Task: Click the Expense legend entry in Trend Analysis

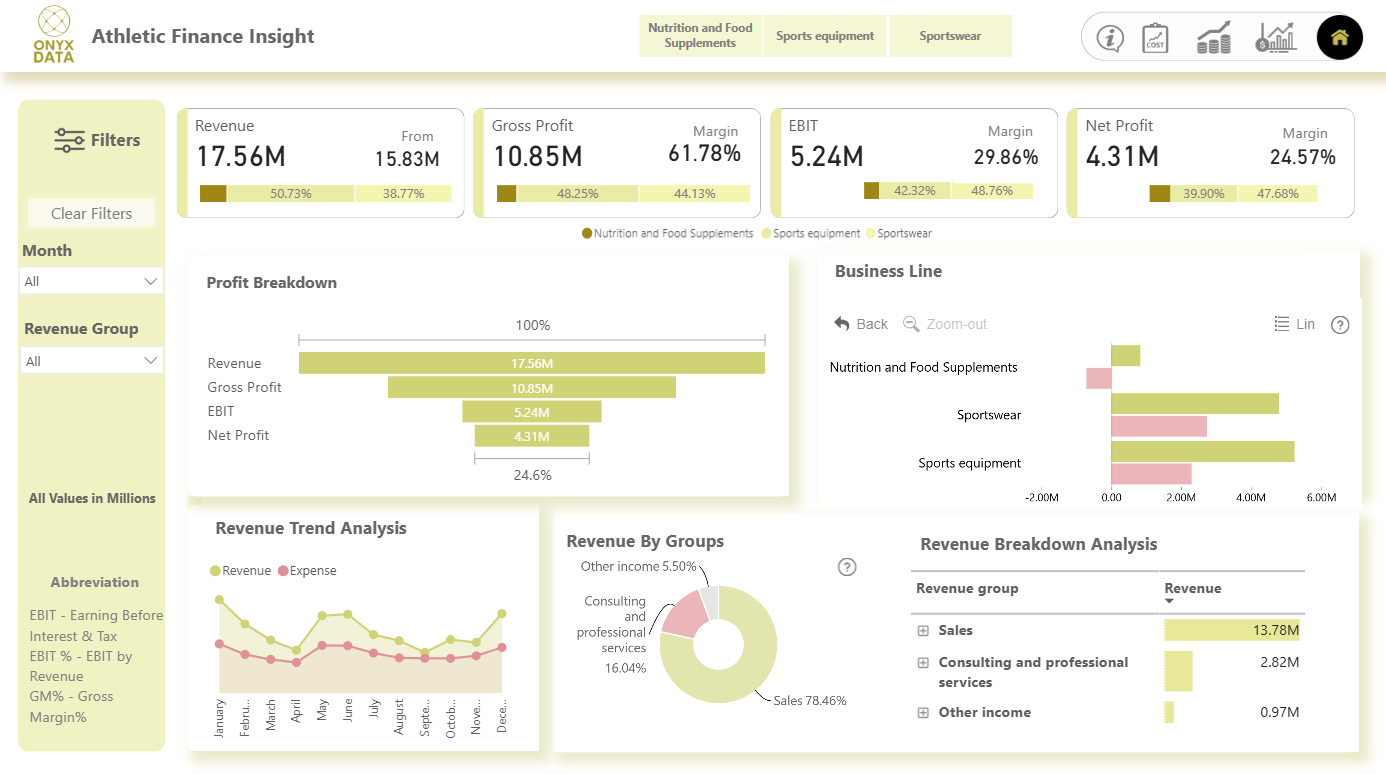Action: (x=307, y=571)
